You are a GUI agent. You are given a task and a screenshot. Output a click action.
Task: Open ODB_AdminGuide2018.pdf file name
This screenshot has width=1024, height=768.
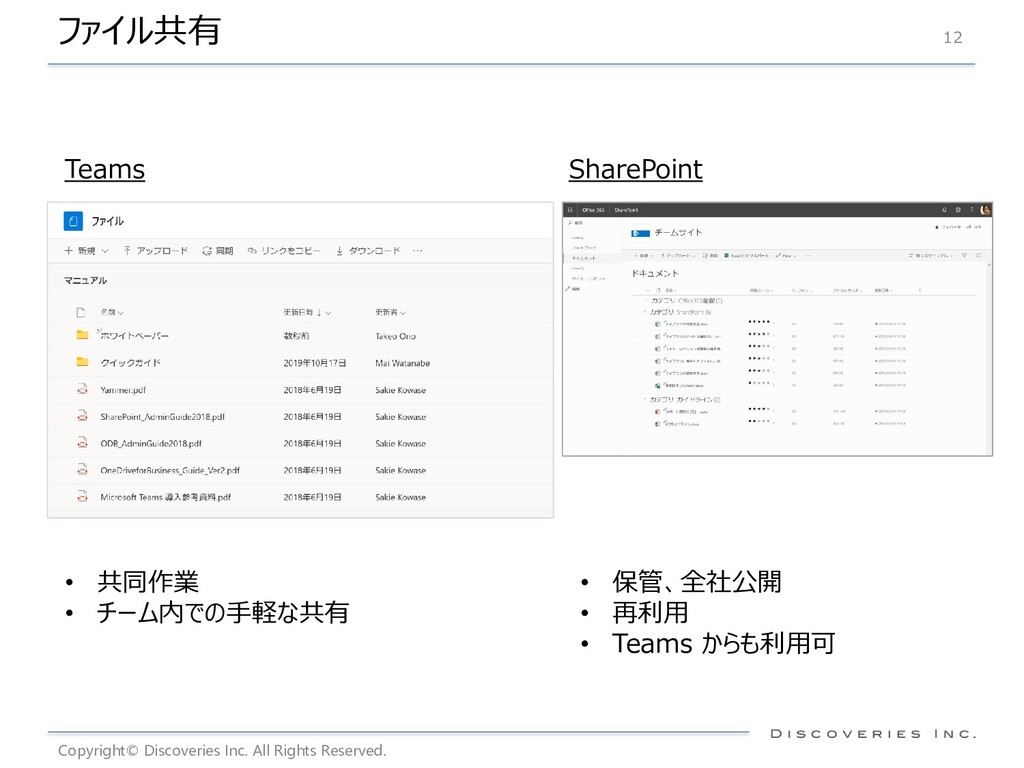tap(151, 443)
